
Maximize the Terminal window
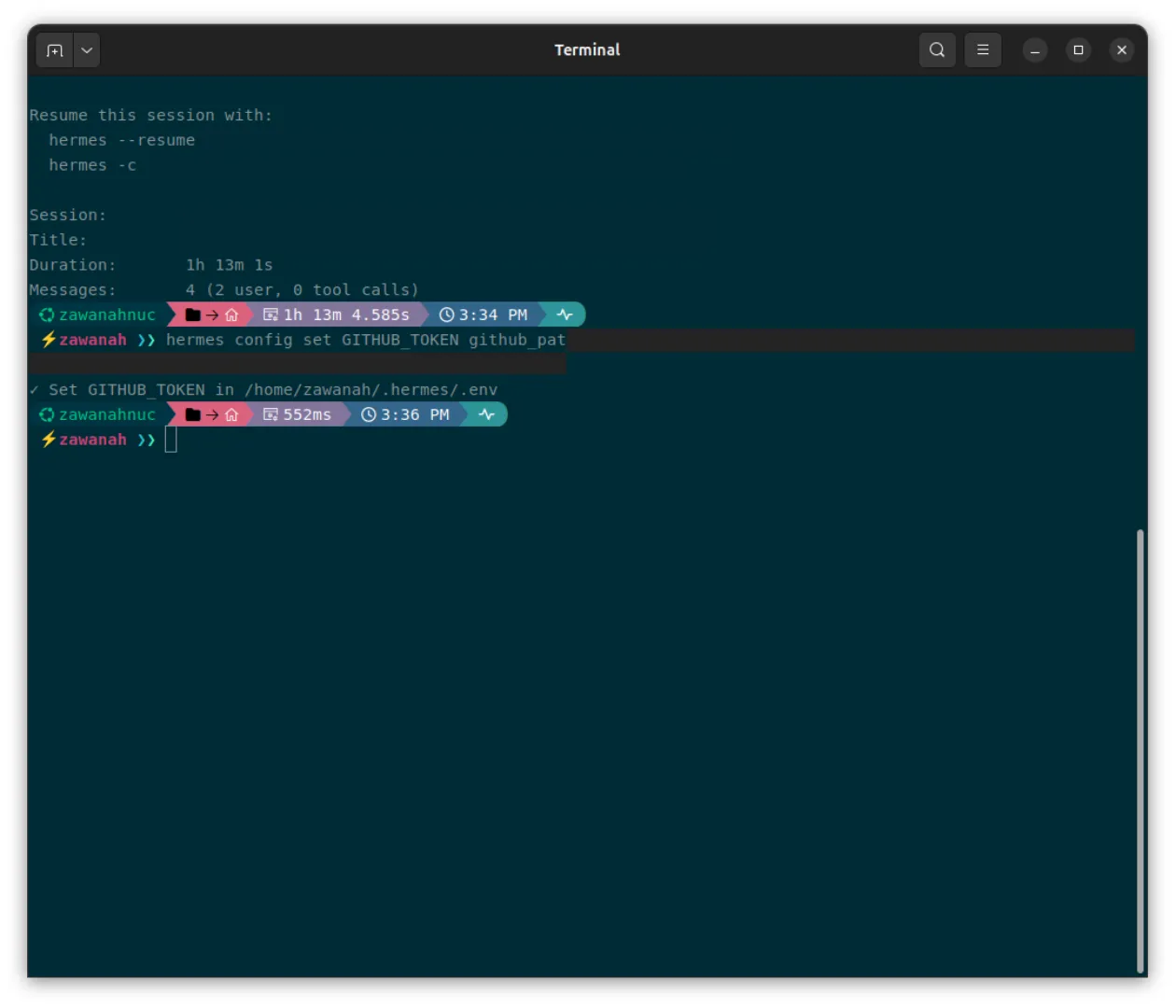(1079, 50)
